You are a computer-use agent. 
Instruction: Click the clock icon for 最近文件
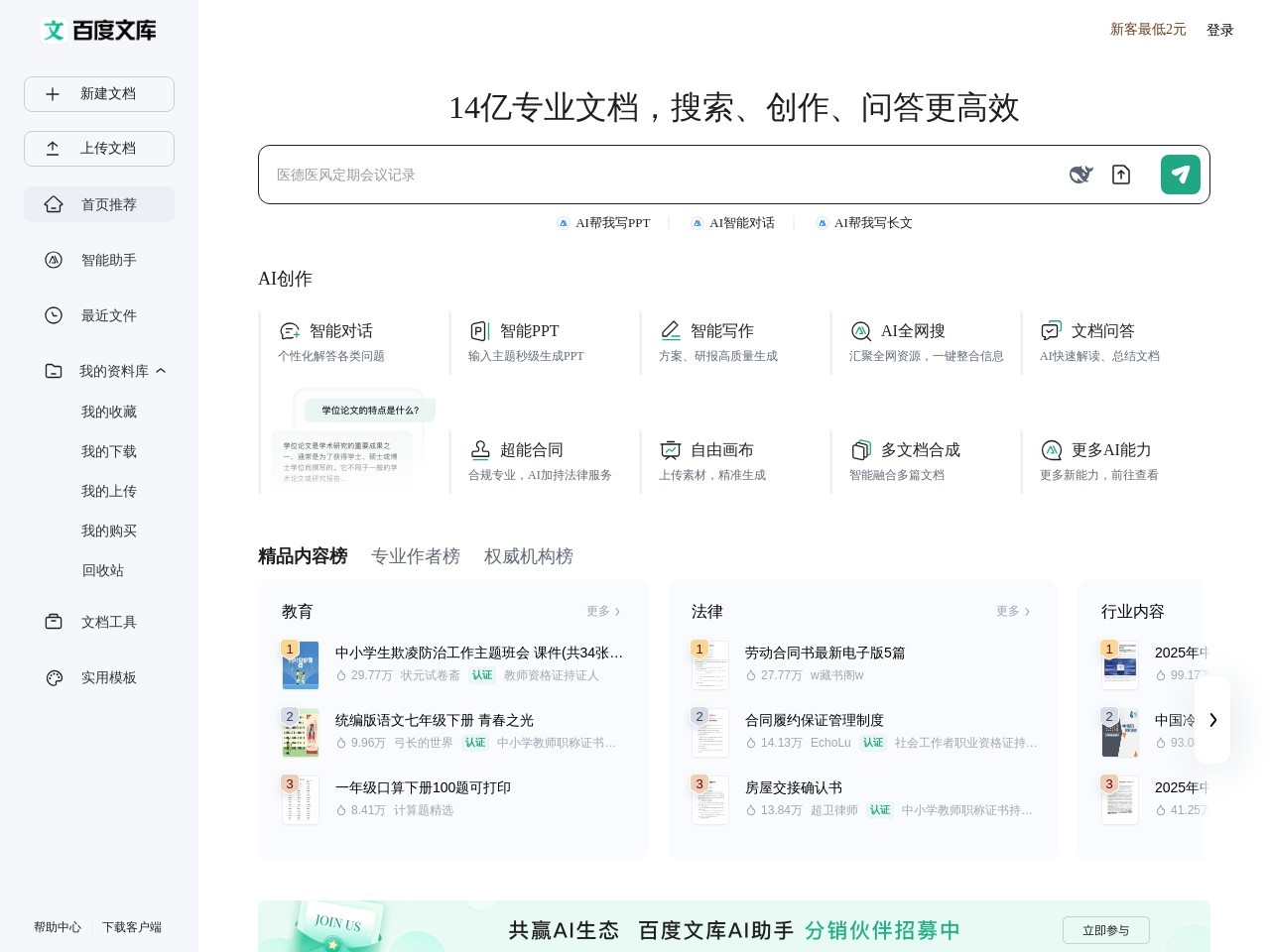(x=54, y=315)
